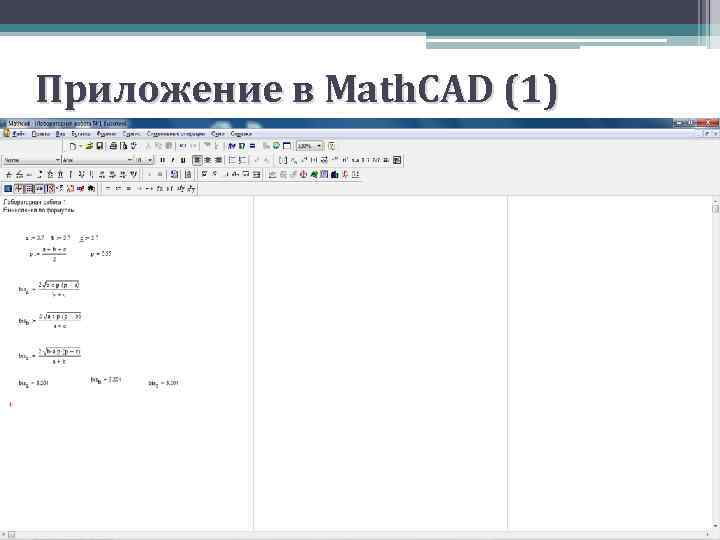Open the zoom percentage dropdown
The image size is (720, 540).
tap(320, 146)
